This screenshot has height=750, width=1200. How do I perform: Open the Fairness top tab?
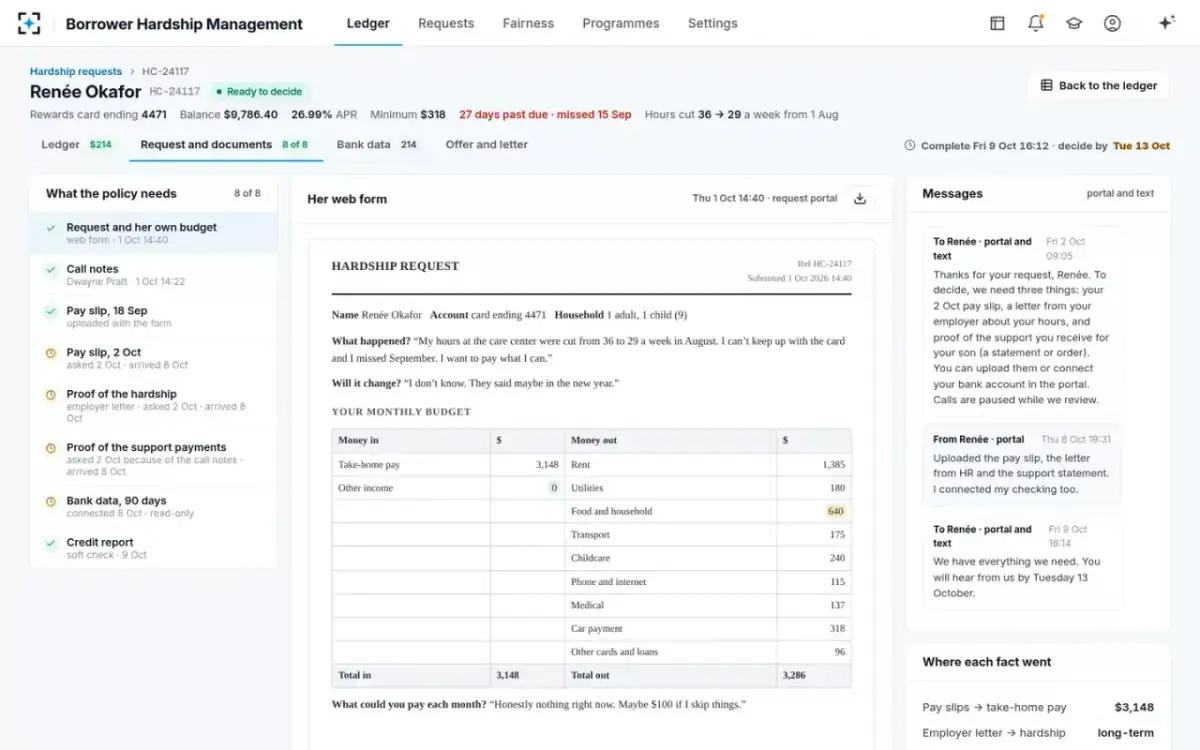(528, 23)
